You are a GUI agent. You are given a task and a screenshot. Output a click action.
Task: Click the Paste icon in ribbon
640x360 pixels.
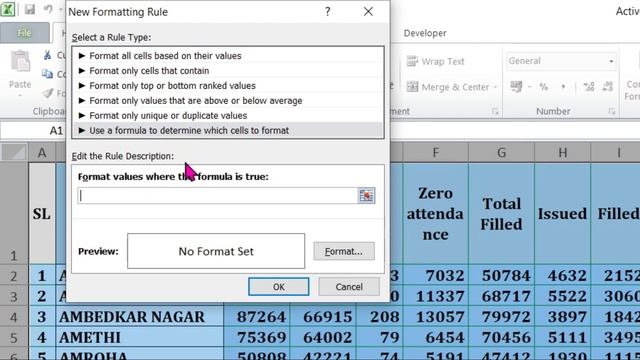tap(20, 62)
